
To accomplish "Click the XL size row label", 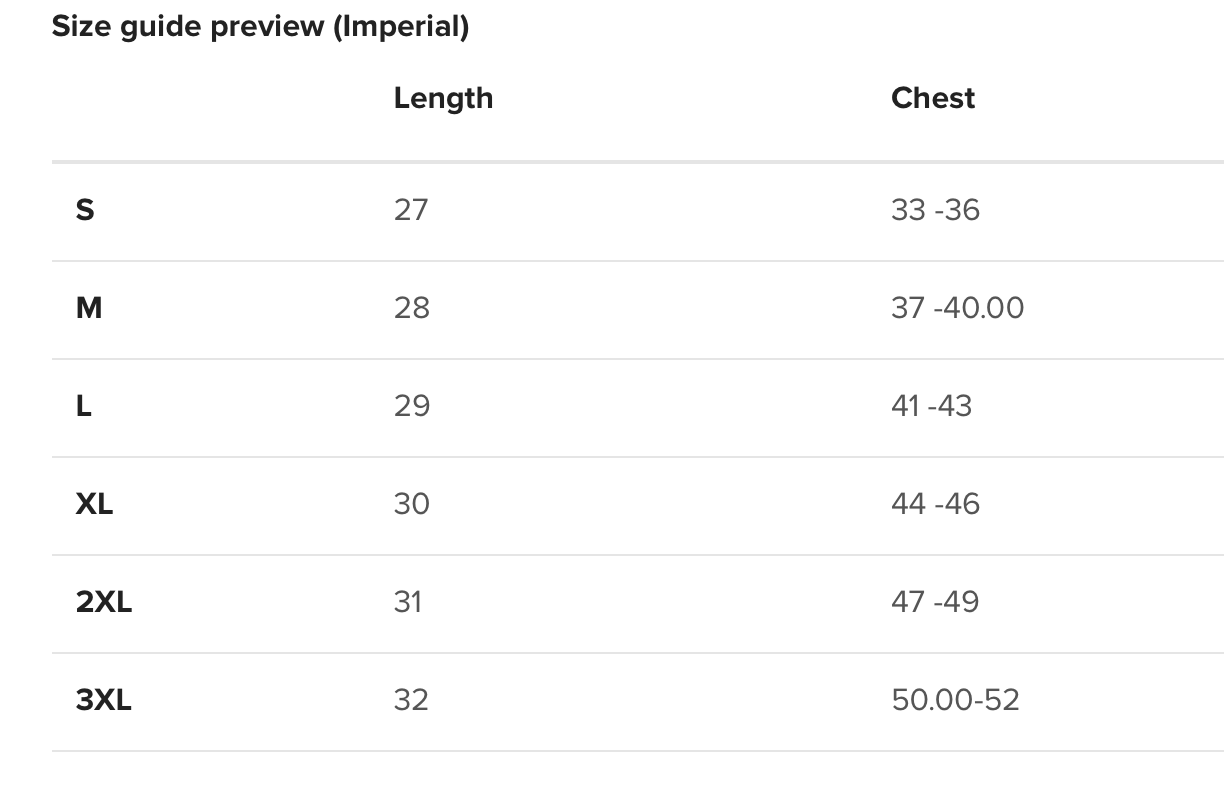I will point(94,504).
